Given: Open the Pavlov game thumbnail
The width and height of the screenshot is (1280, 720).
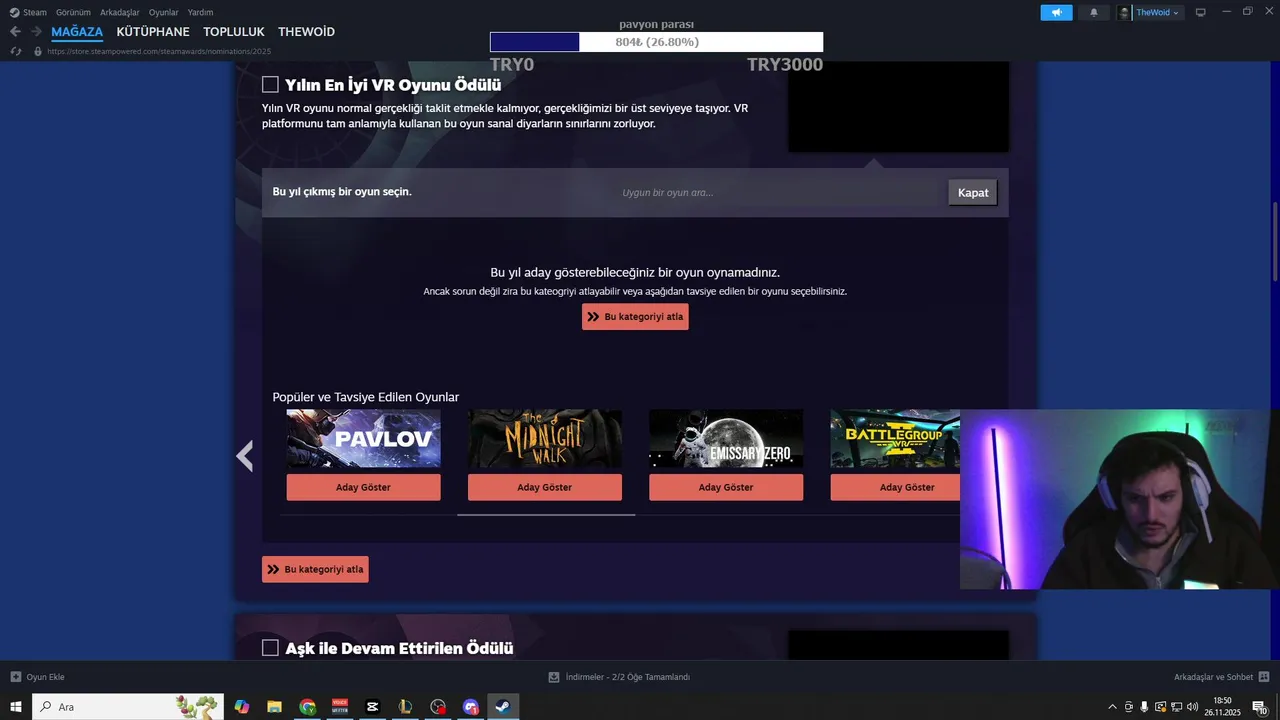Looking at the screenshot, I should pyautogui.click(x=363, y=438).
